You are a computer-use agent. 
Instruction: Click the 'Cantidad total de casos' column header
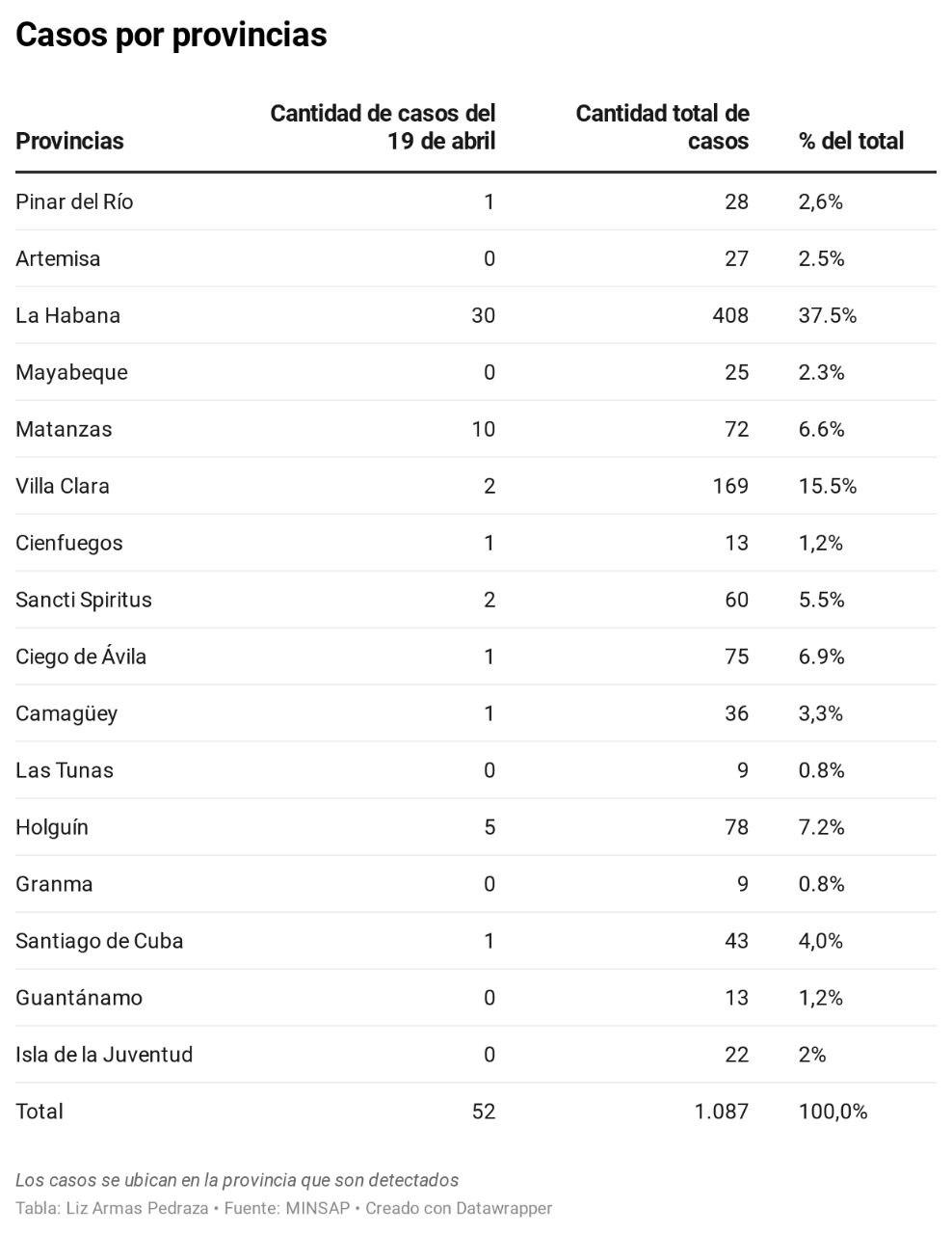click(662, 127)
